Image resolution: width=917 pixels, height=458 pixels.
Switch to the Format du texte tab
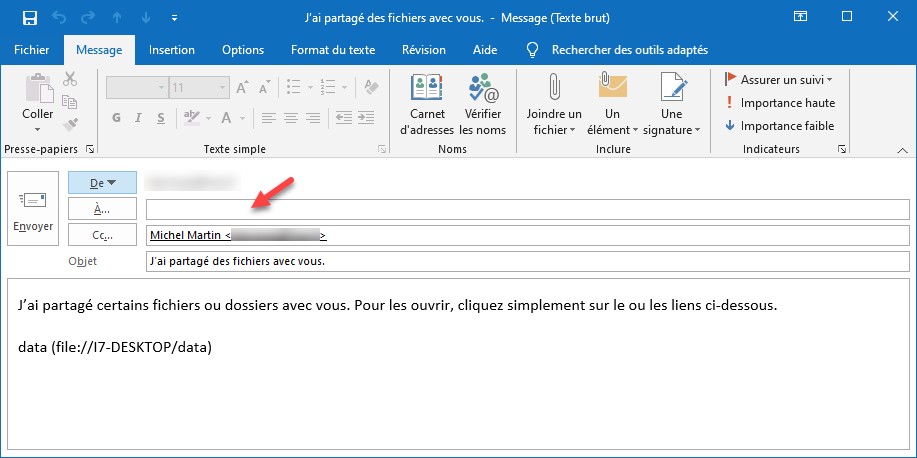[333, 50]
